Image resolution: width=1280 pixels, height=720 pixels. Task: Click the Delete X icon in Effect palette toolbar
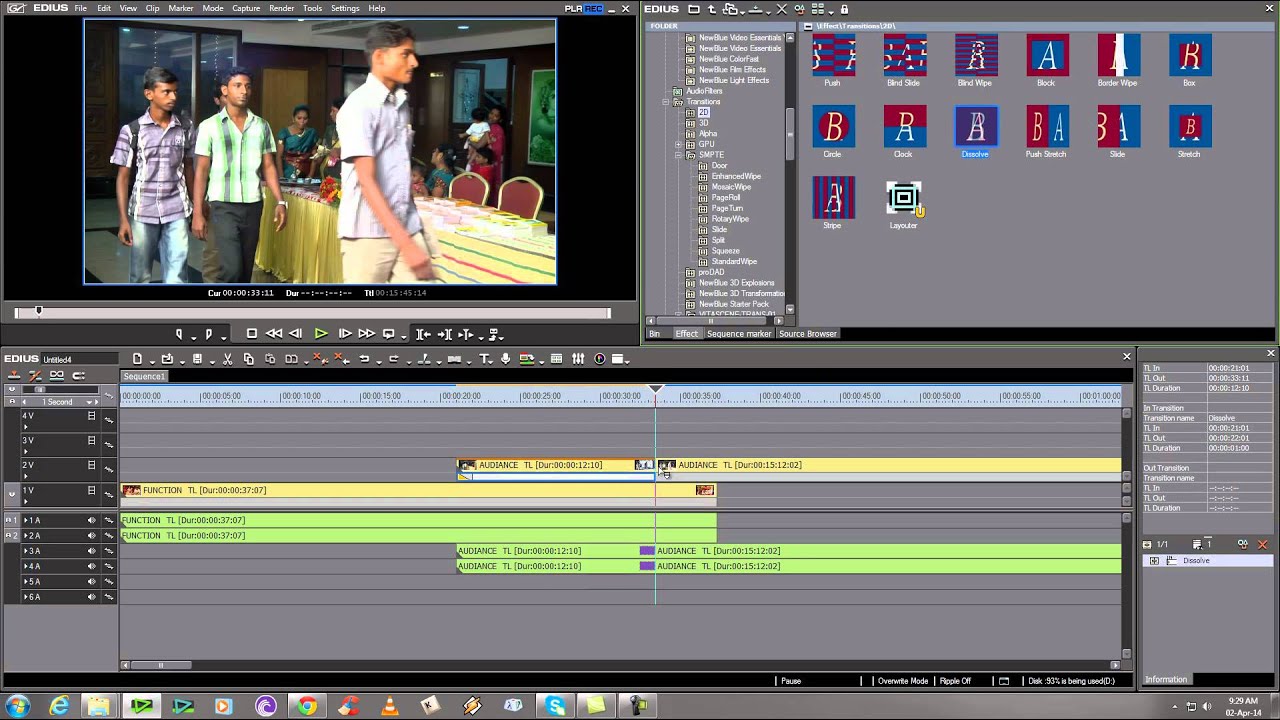click(780, 9)
